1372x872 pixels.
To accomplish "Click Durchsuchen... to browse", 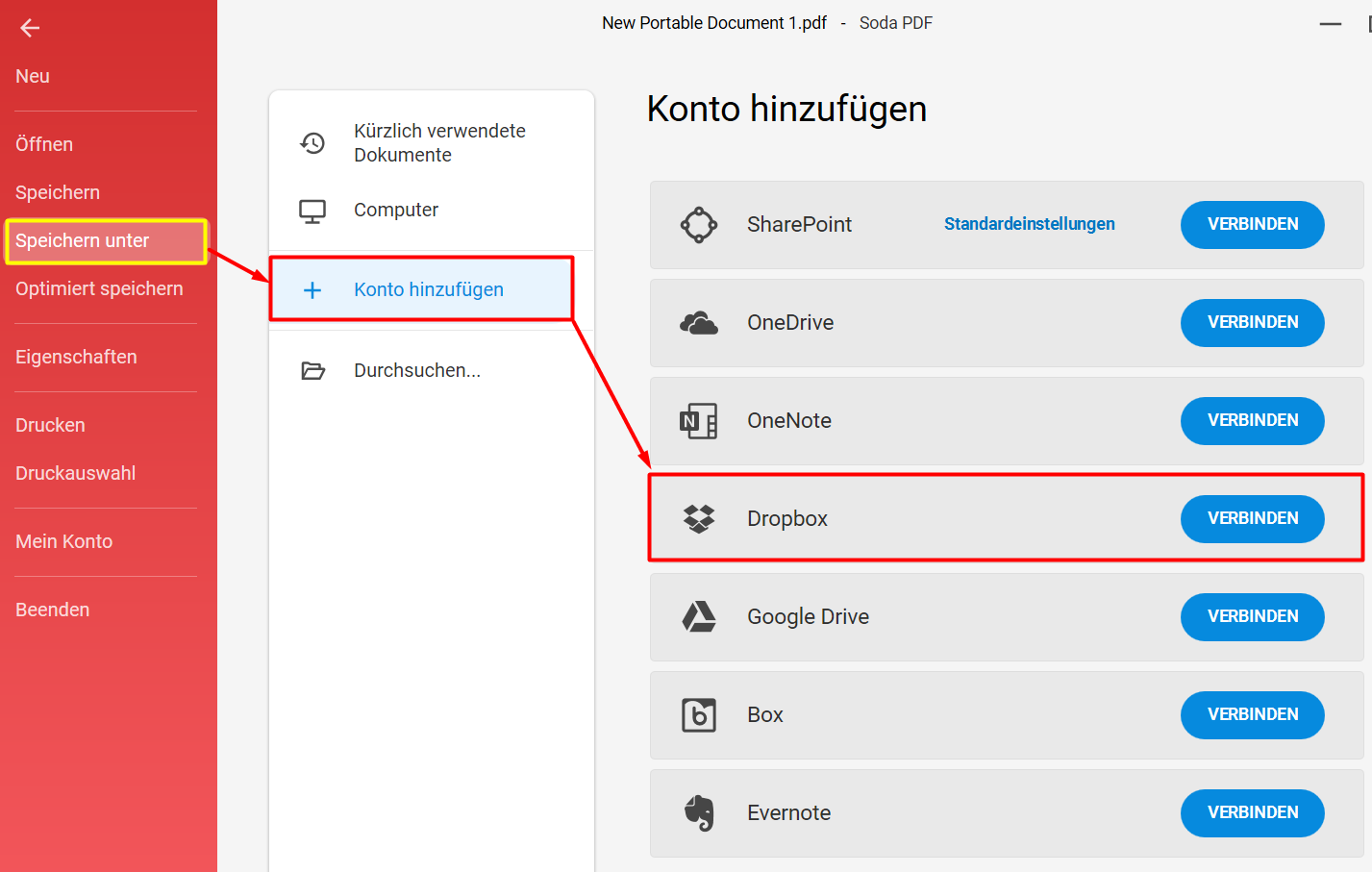I will pos(431,370).
